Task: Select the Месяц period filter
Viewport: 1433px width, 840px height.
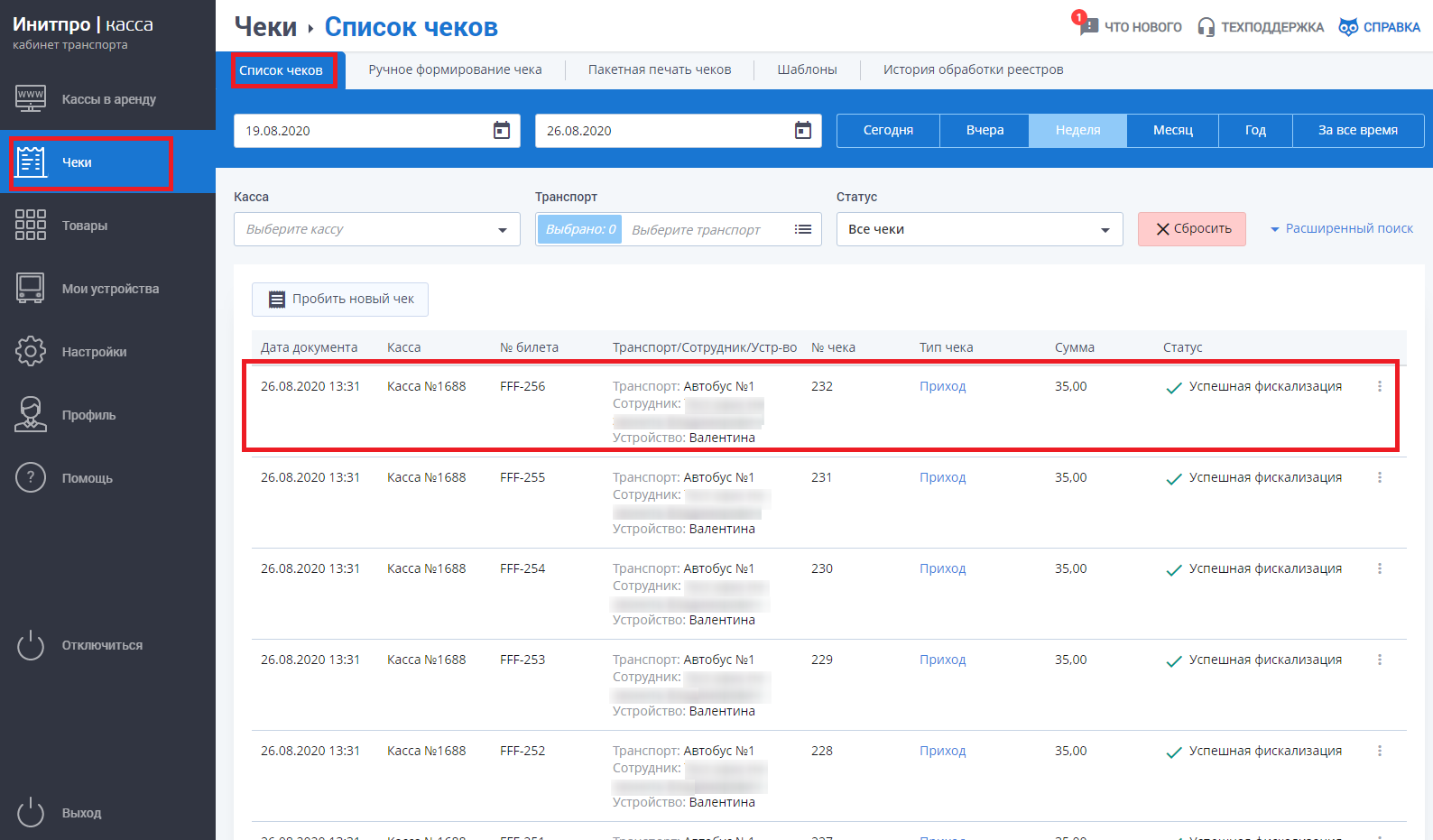Action: click(x=1173, y=130)
